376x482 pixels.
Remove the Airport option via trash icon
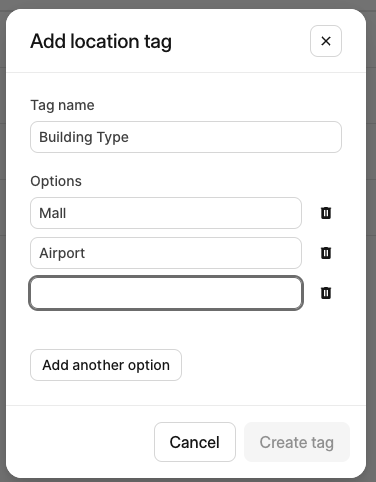point(326,253)
